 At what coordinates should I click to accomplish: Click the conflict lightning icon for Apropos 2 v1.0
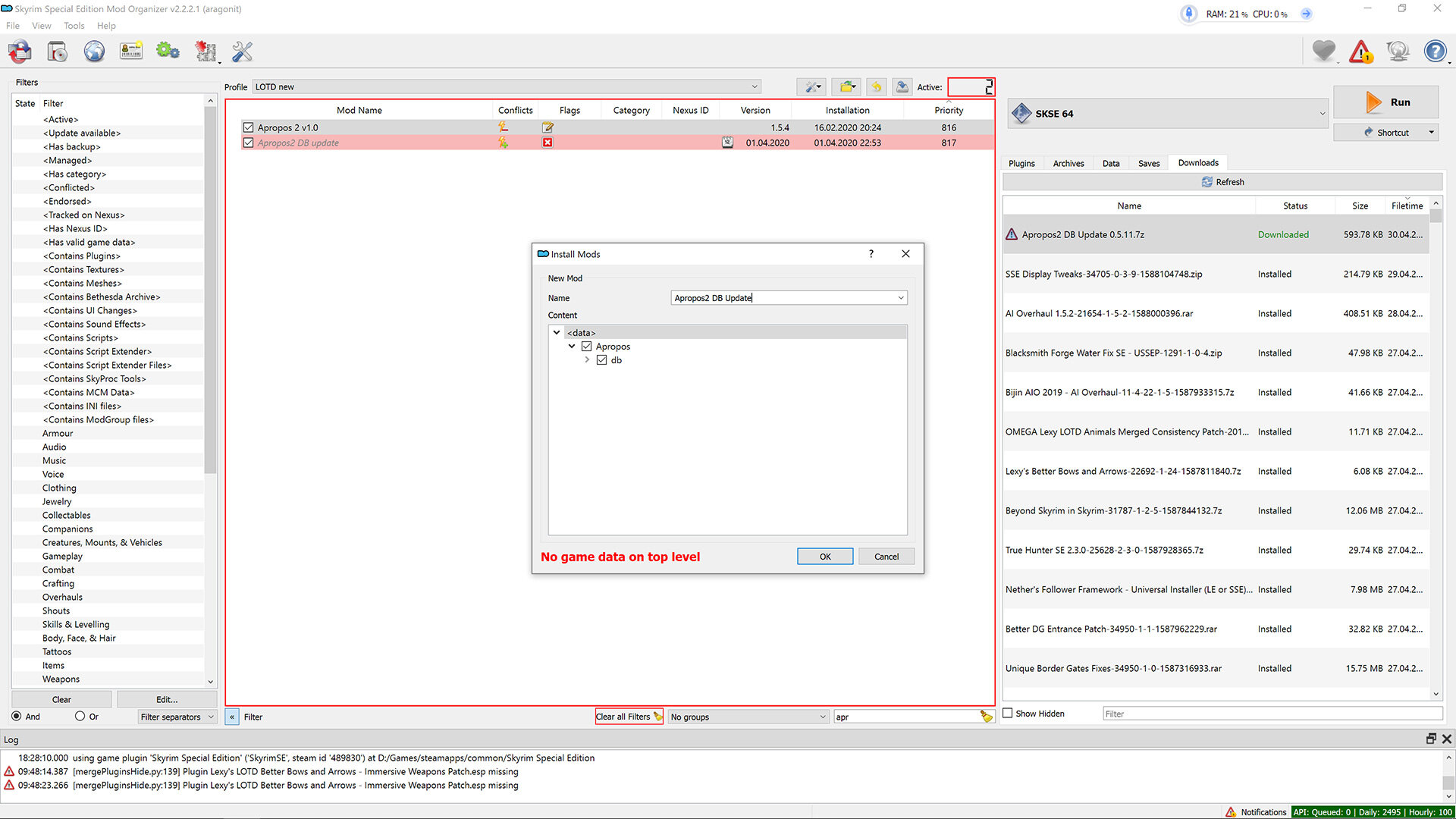click(x=503, y=127)
